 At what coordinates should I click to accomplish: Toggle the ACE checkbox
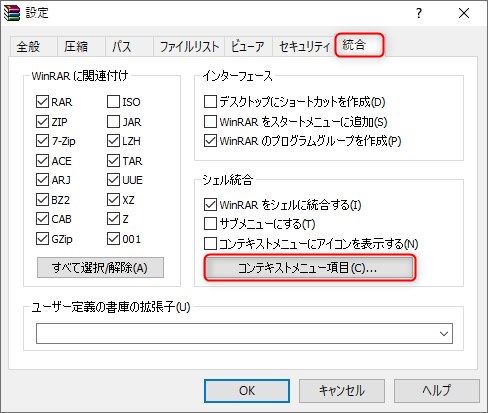click(x=42, y=161)
